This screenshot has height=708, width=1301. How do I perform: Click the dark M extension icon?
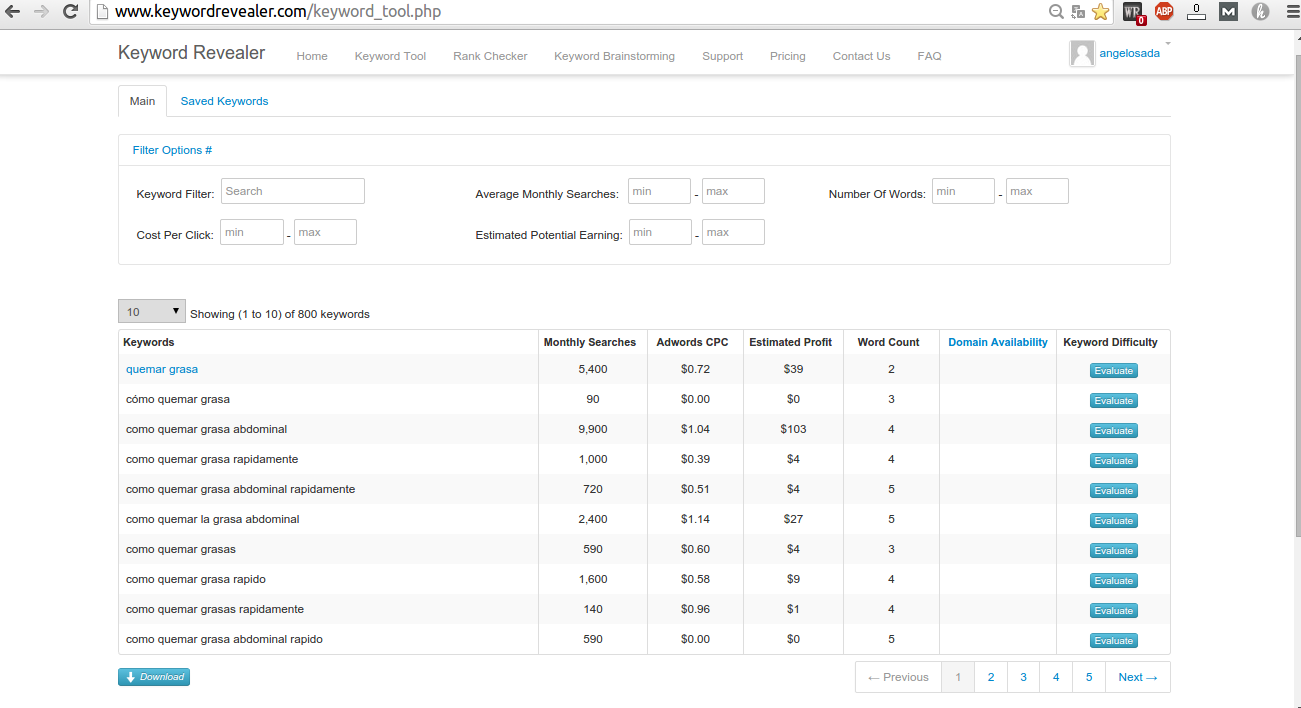1229,12
